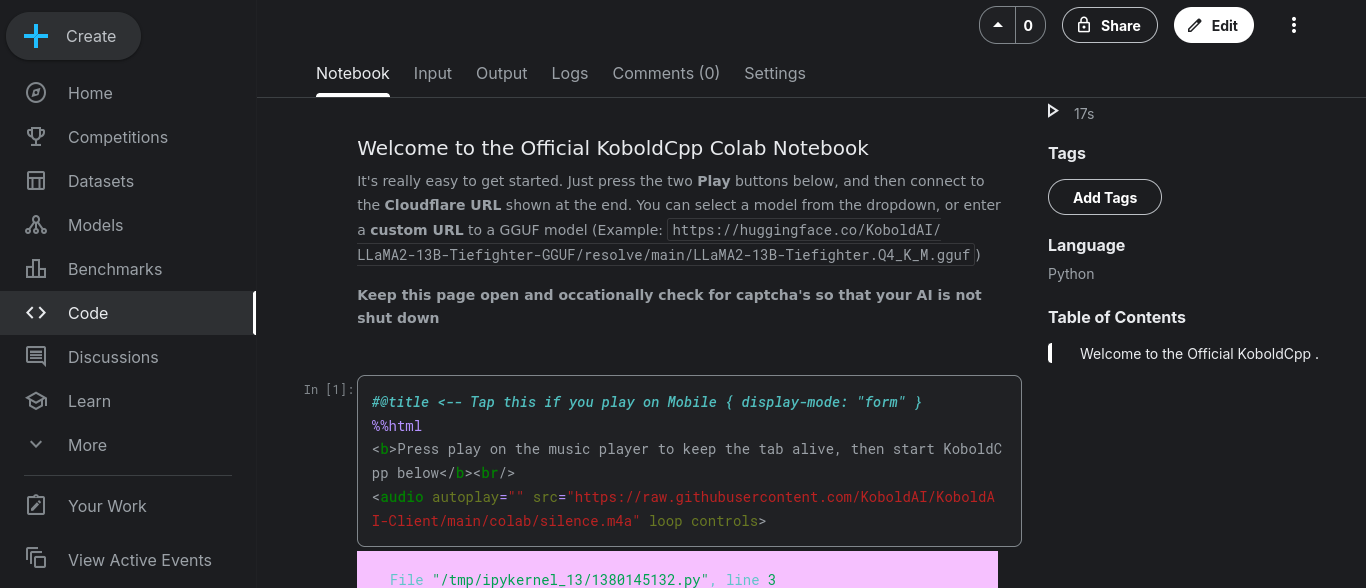Switch to the Logs tab
Viewport: 1366px width, 588px height.
570,73
